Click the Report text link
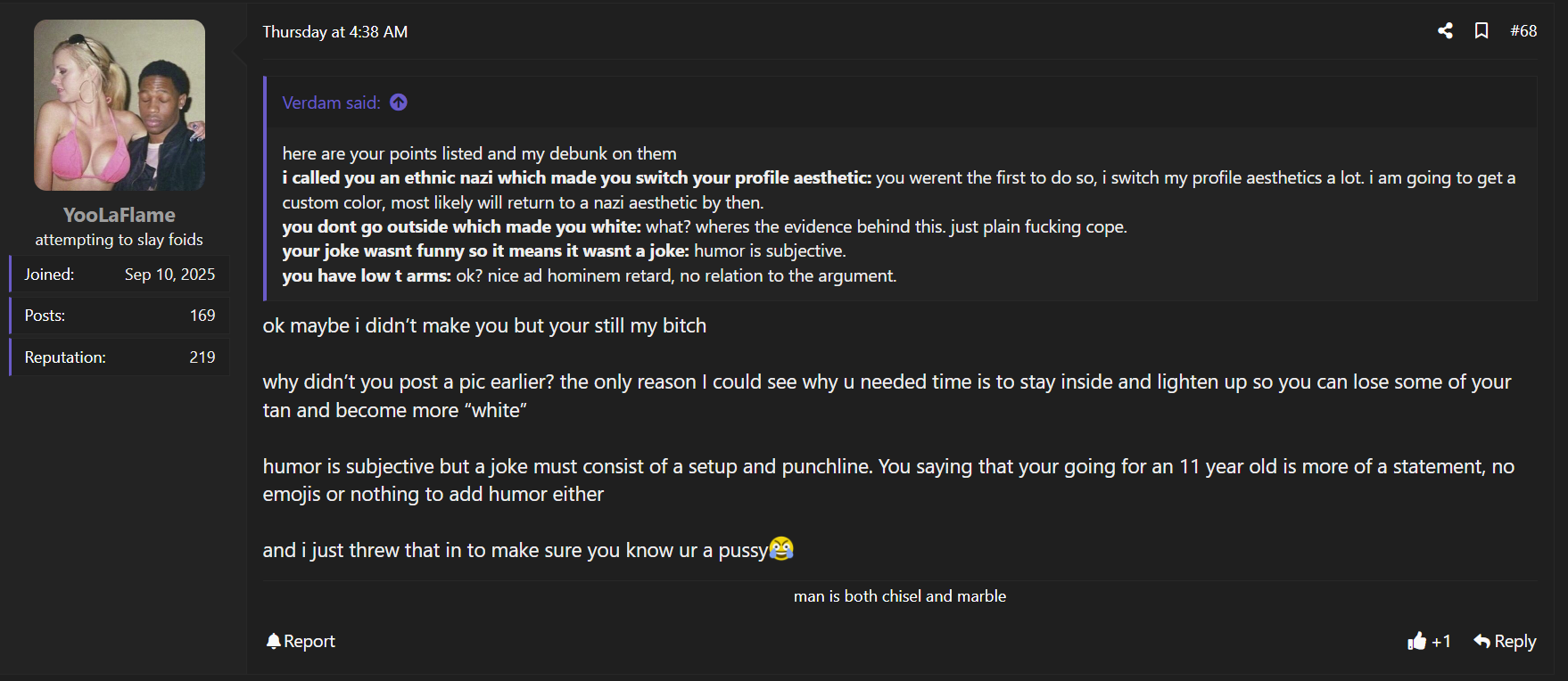Viewport: 1568px width, 681px height. [309, 641]
